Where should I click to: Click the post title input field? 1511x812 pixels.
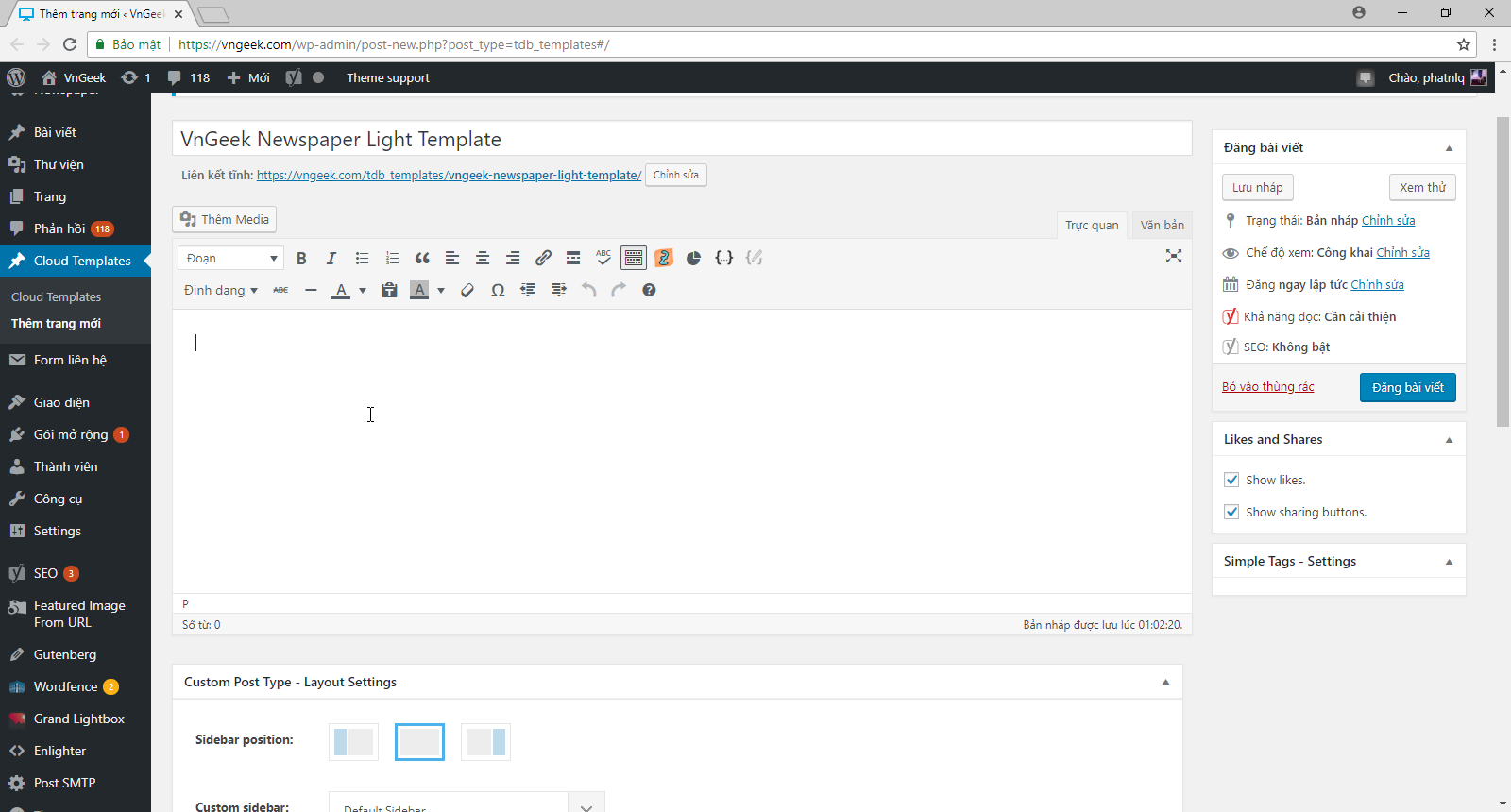coord(682,139)
